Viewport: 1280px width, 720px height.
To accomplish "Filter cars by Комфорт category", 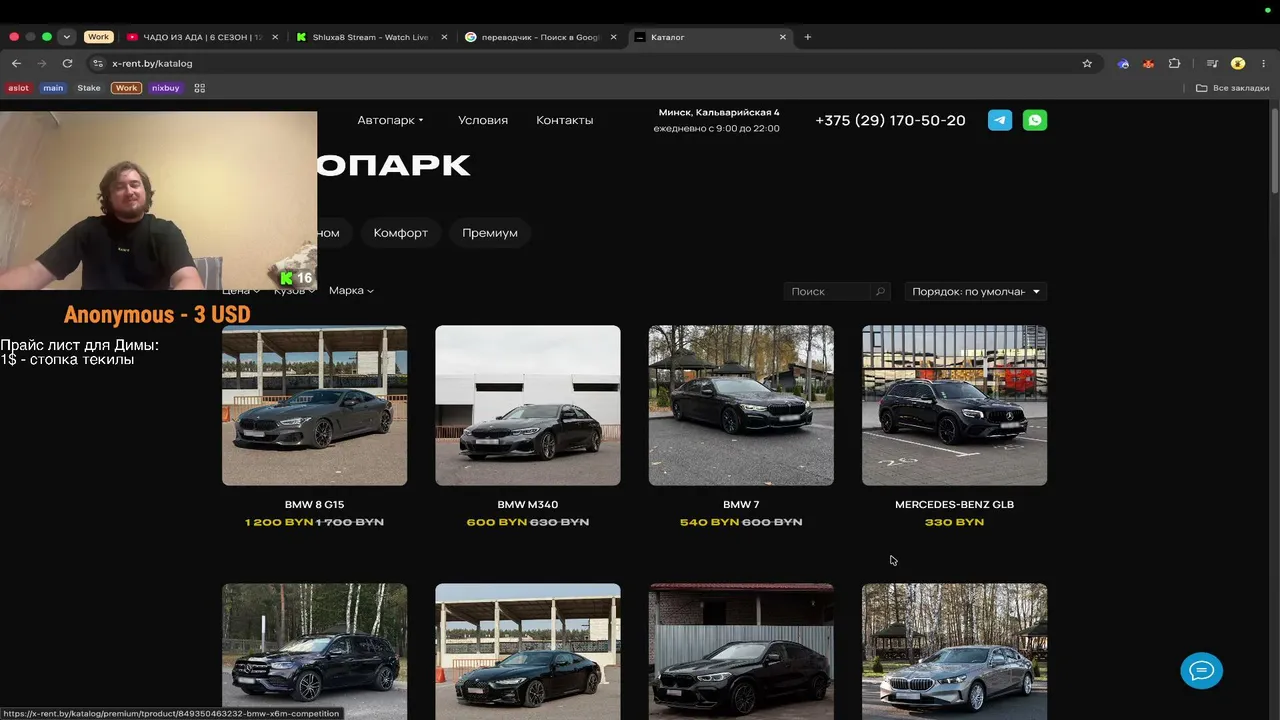I will [401, 233].
